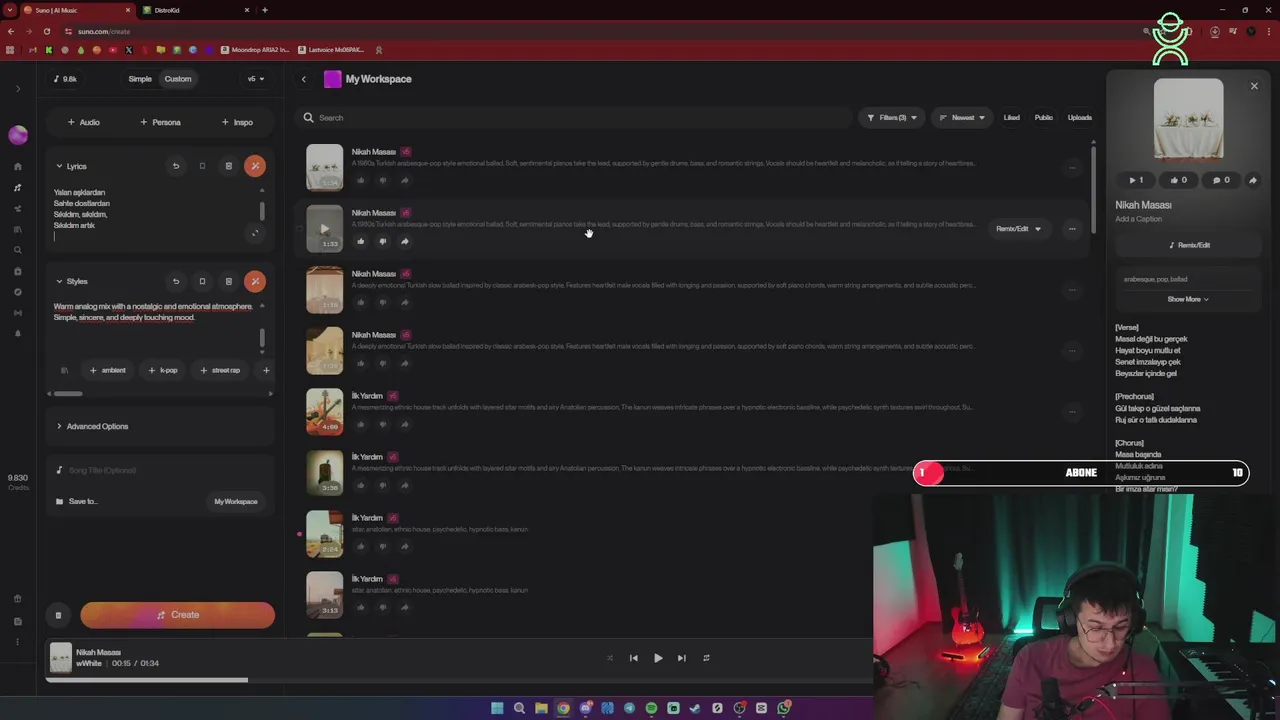1280x720 pixels.
Task: Open the Remix/Edit dropdown
Action: tap(1018, 229)
